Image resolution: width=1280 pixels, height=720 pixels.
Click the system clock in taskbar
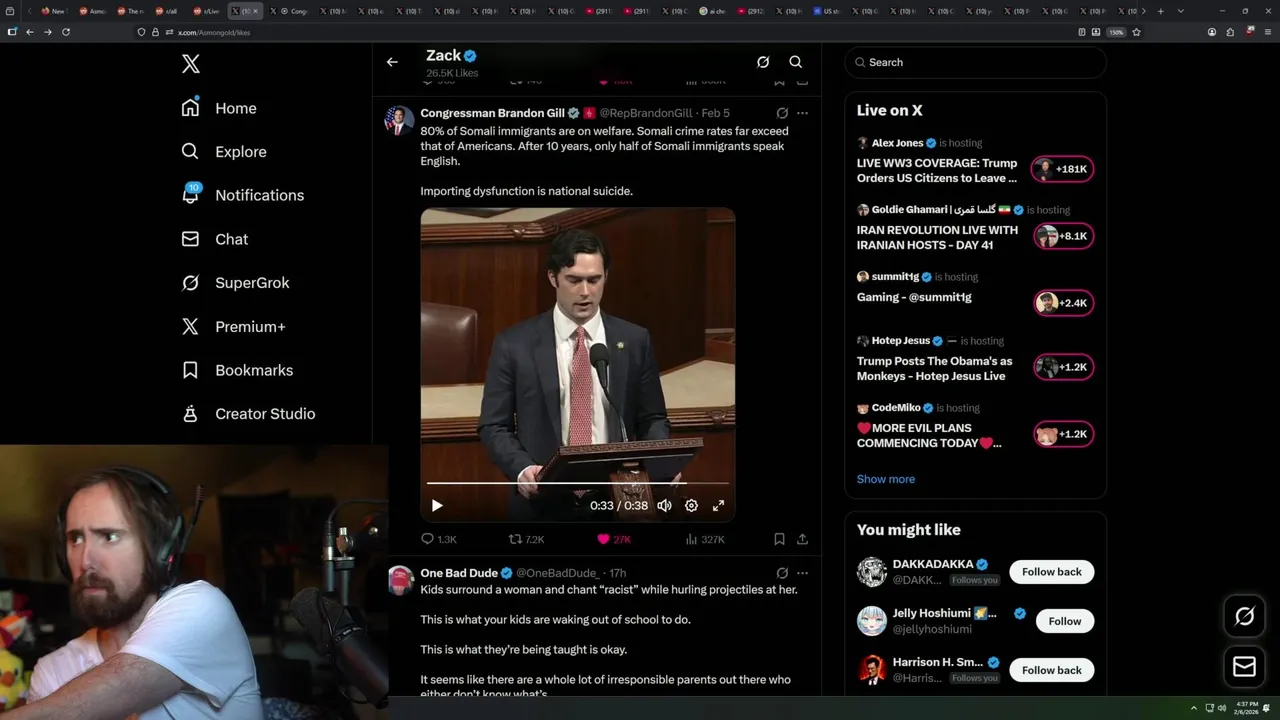point(1246,708)
